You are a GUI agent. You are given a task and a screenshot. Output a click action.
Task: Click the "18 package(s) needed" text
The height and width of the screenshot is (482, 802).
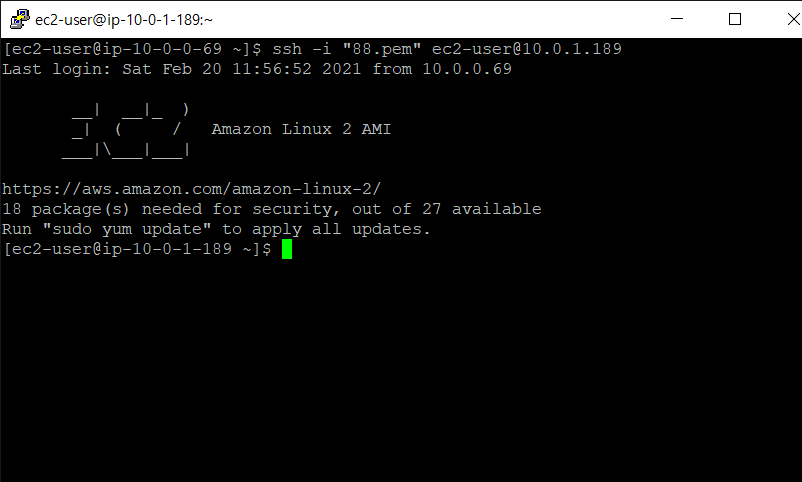tap(102, 209)
